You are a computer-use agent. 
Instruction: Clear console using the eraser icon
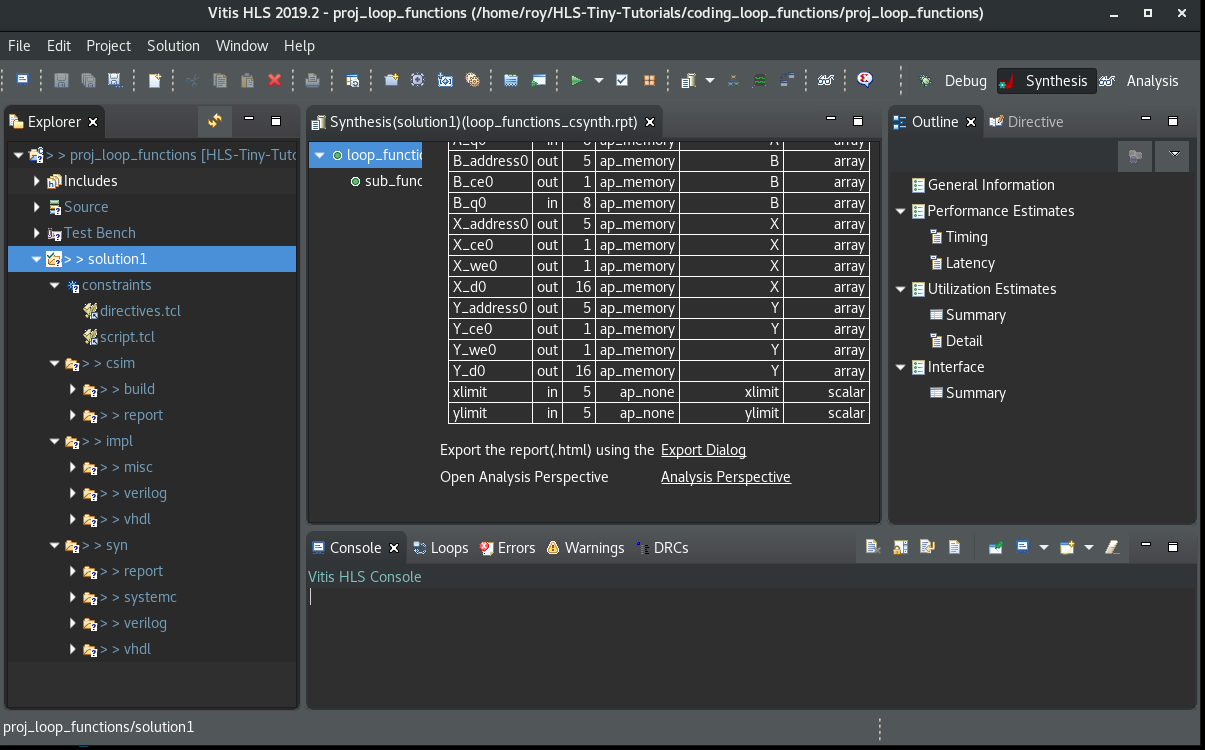click(1112, 547)
